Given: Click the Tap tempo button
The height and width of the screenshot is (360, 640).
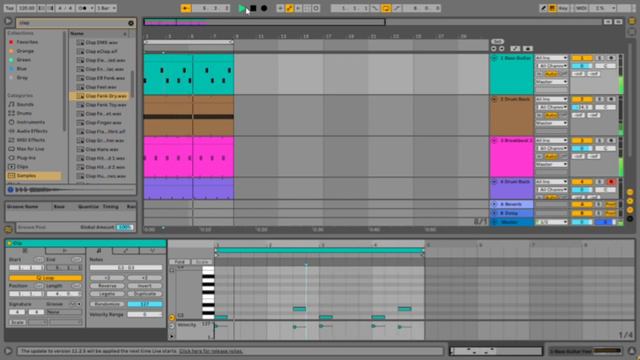Looking at the screenshot, I should pos(10,8).
